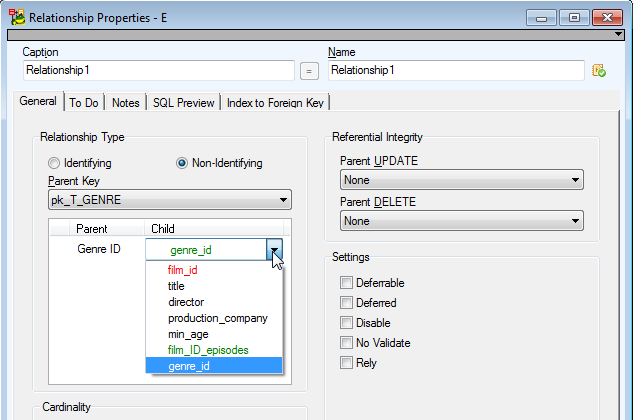Screen dimensions: 633x420
Task: Click the equals sync button between Caption and Name
Action: (x=309, y=71)
